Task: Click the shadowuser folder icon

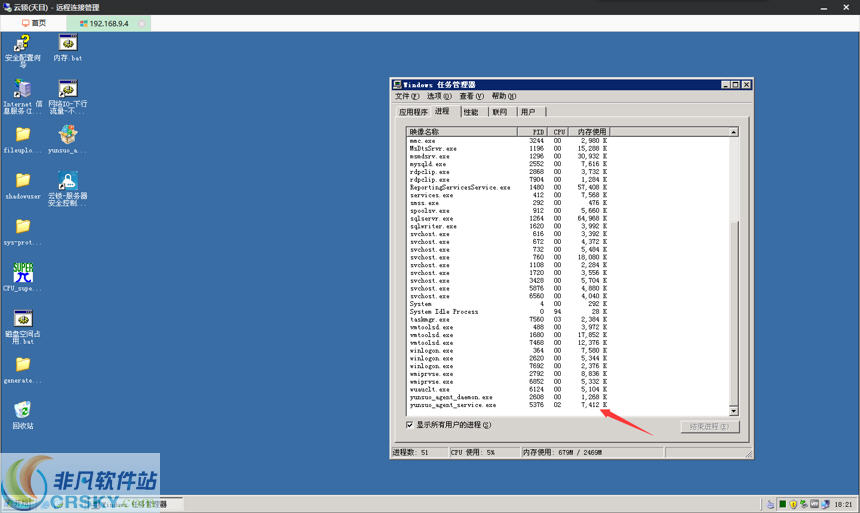Action: 22,181
